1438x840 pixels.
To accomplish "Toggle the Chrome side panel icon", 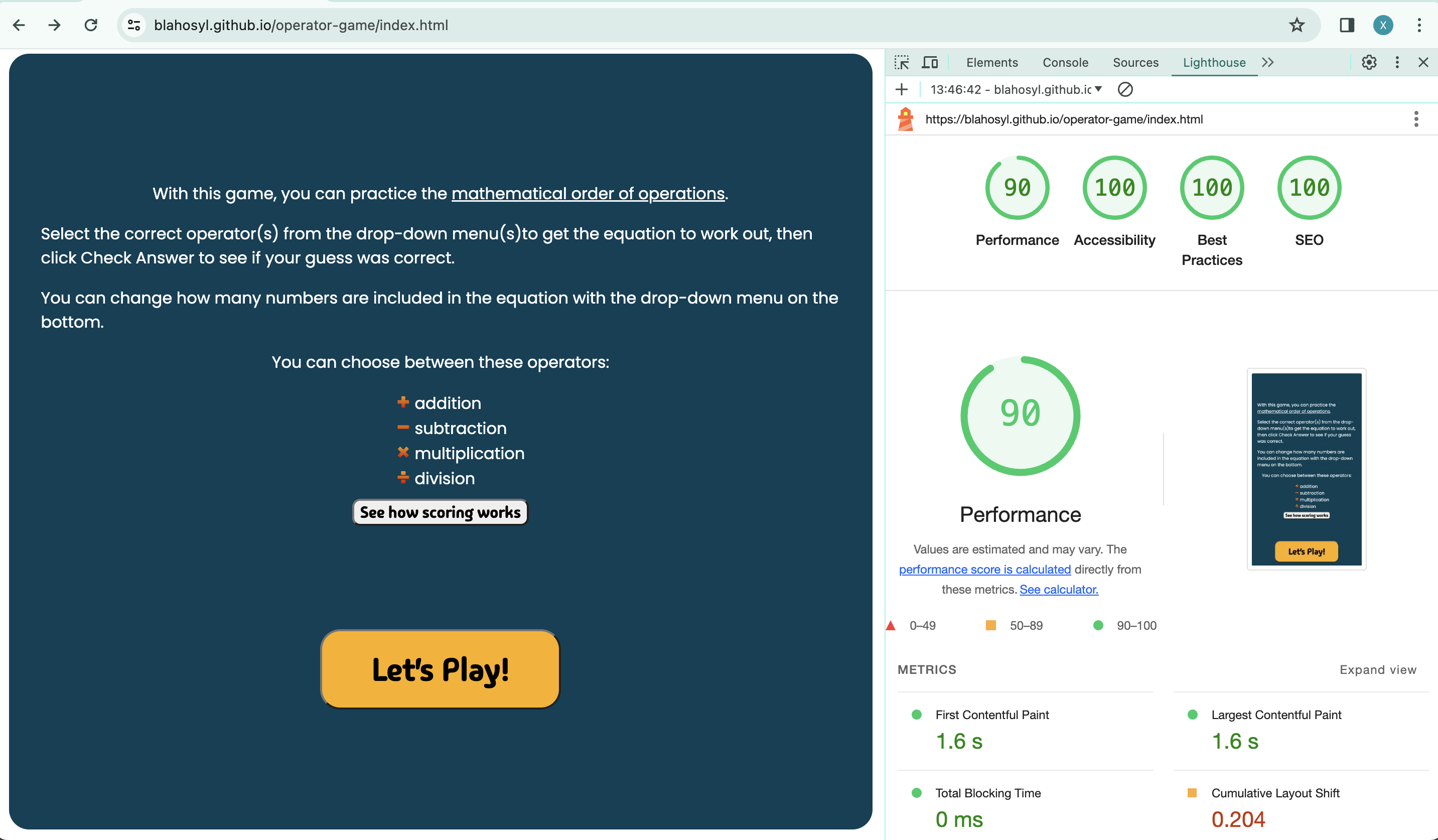I will tap(1347, 25).
